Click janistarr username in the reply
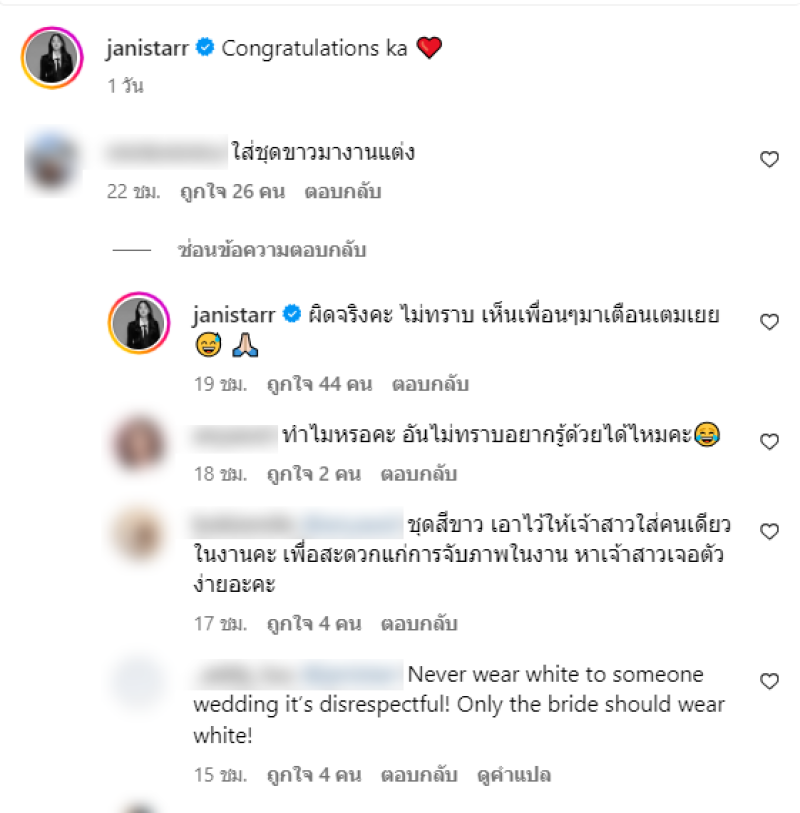800x813 pixels. pos(234,315)
